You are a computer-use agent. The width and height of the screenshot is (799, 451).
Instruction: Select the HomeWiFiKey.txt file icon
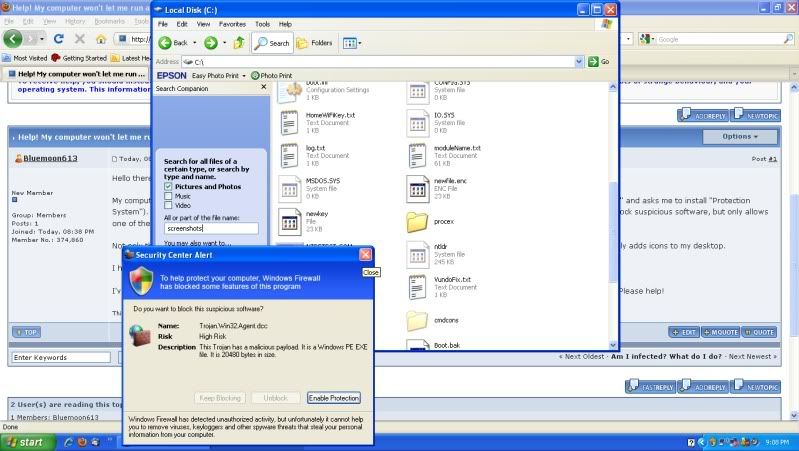[289, 123]
